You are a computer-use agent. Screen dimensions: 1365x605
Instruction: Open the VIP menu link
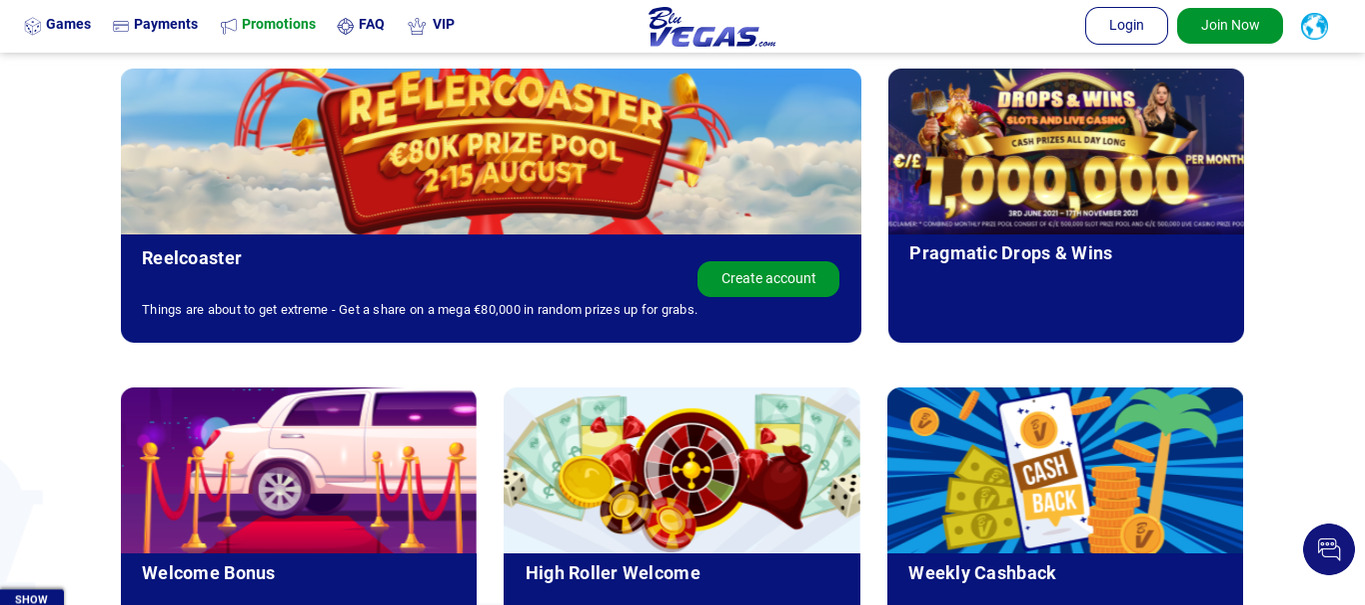[x=443, y=24]
